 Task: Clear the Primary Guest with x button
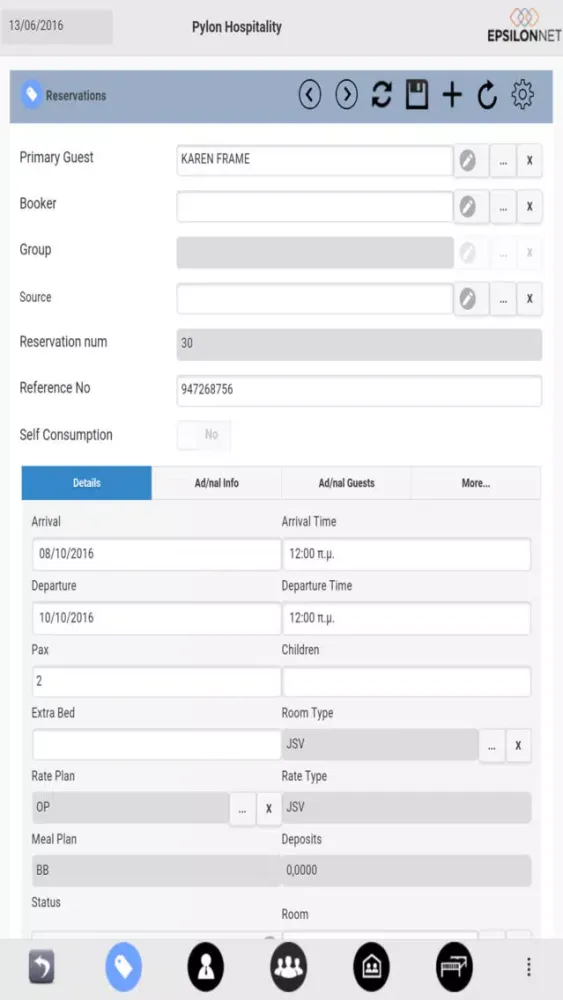click(x=529, y=160)
